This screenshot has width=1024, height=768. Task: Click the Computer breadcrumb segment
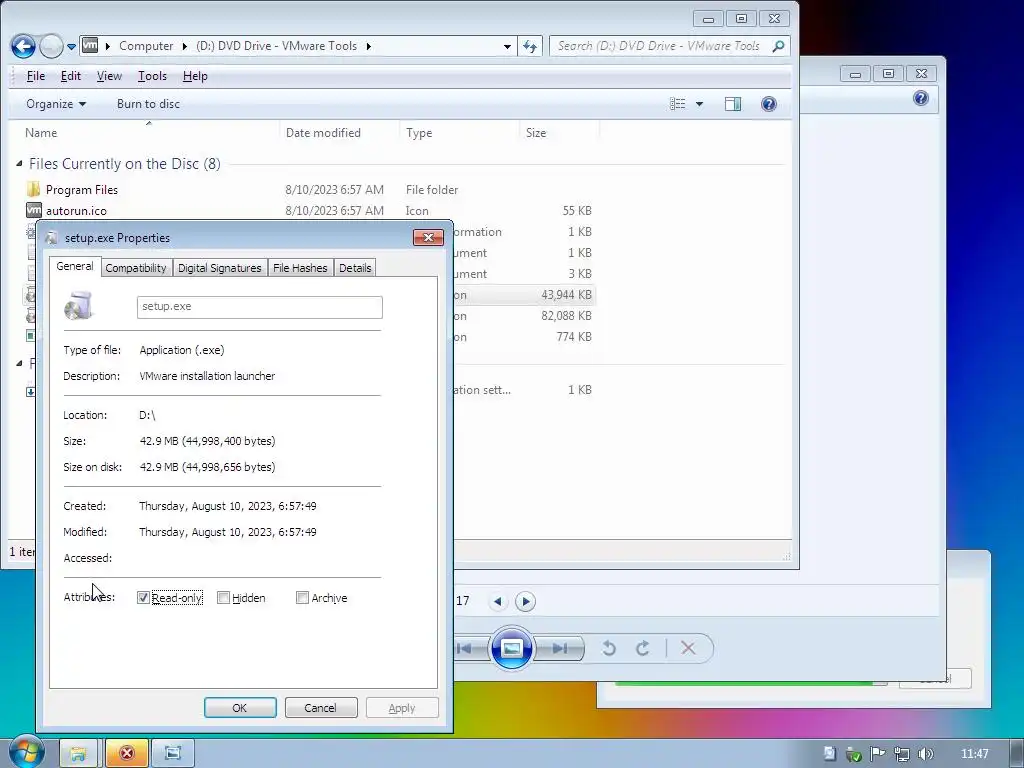146,46
